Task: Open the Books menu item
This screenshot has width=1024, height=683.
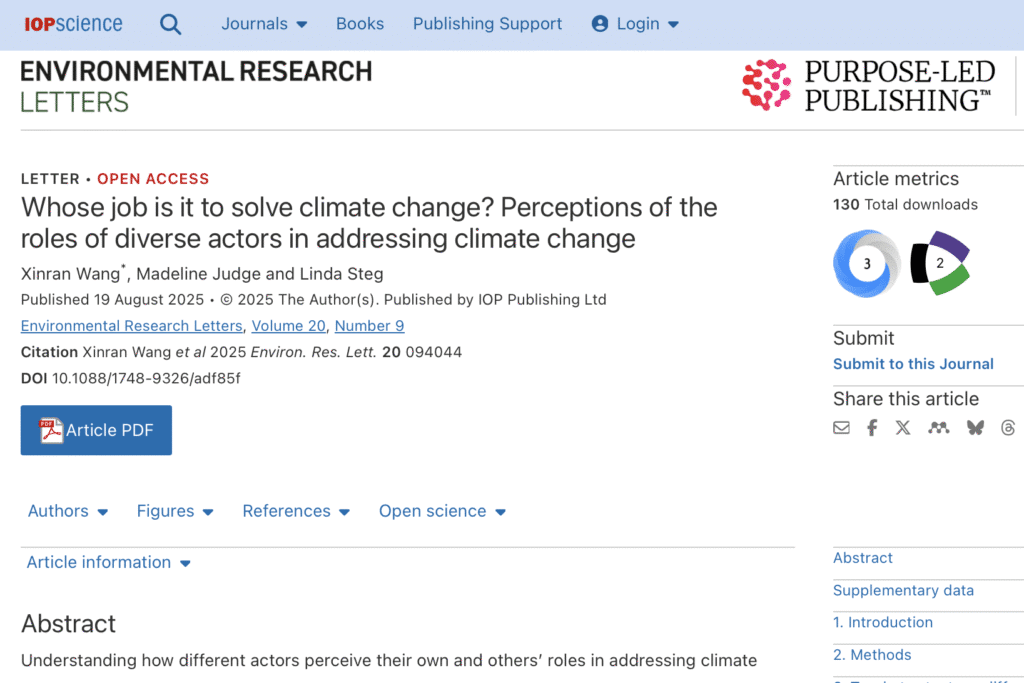Action: (x=360, y=24)
